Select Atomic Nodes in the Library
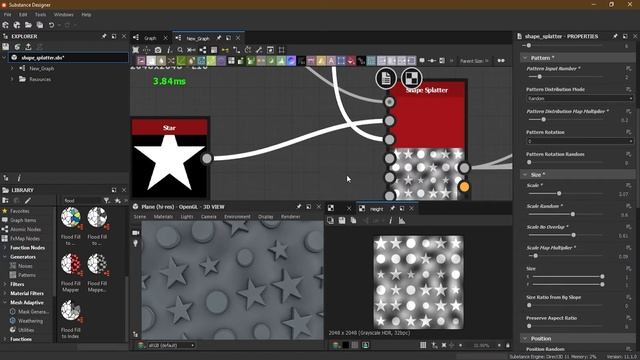The height and width of the screenshot is (360, 640). [x=25, y=229]
